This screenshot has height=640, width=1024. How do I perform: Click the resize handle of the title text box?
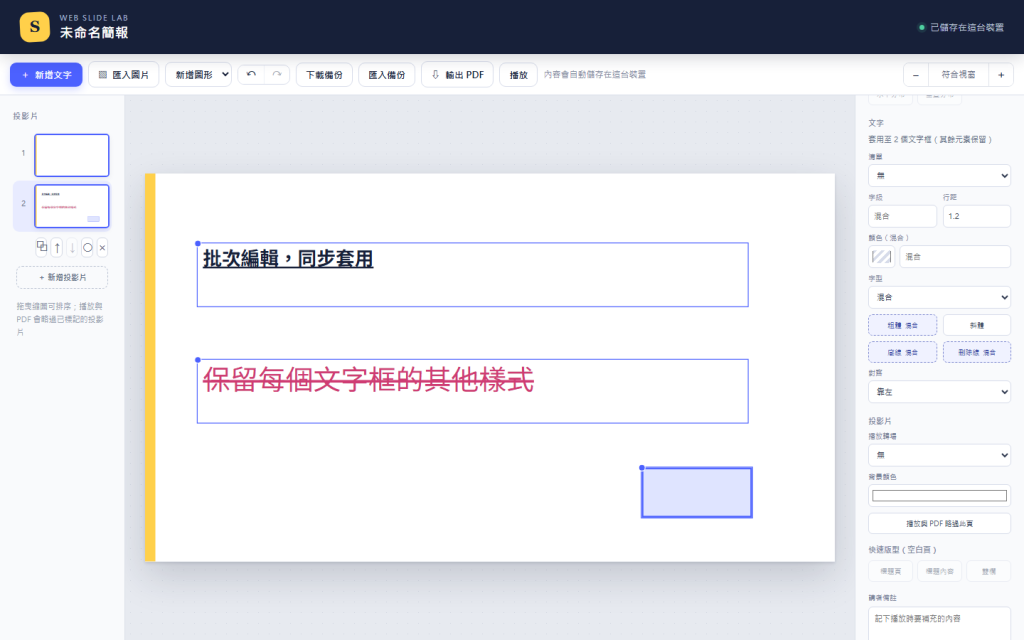[198, 244]
